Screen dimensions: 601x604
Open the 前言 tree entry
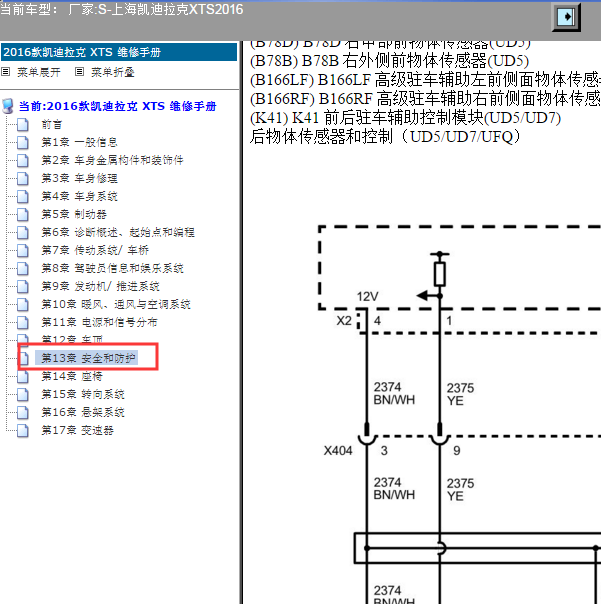pos(52,125)
